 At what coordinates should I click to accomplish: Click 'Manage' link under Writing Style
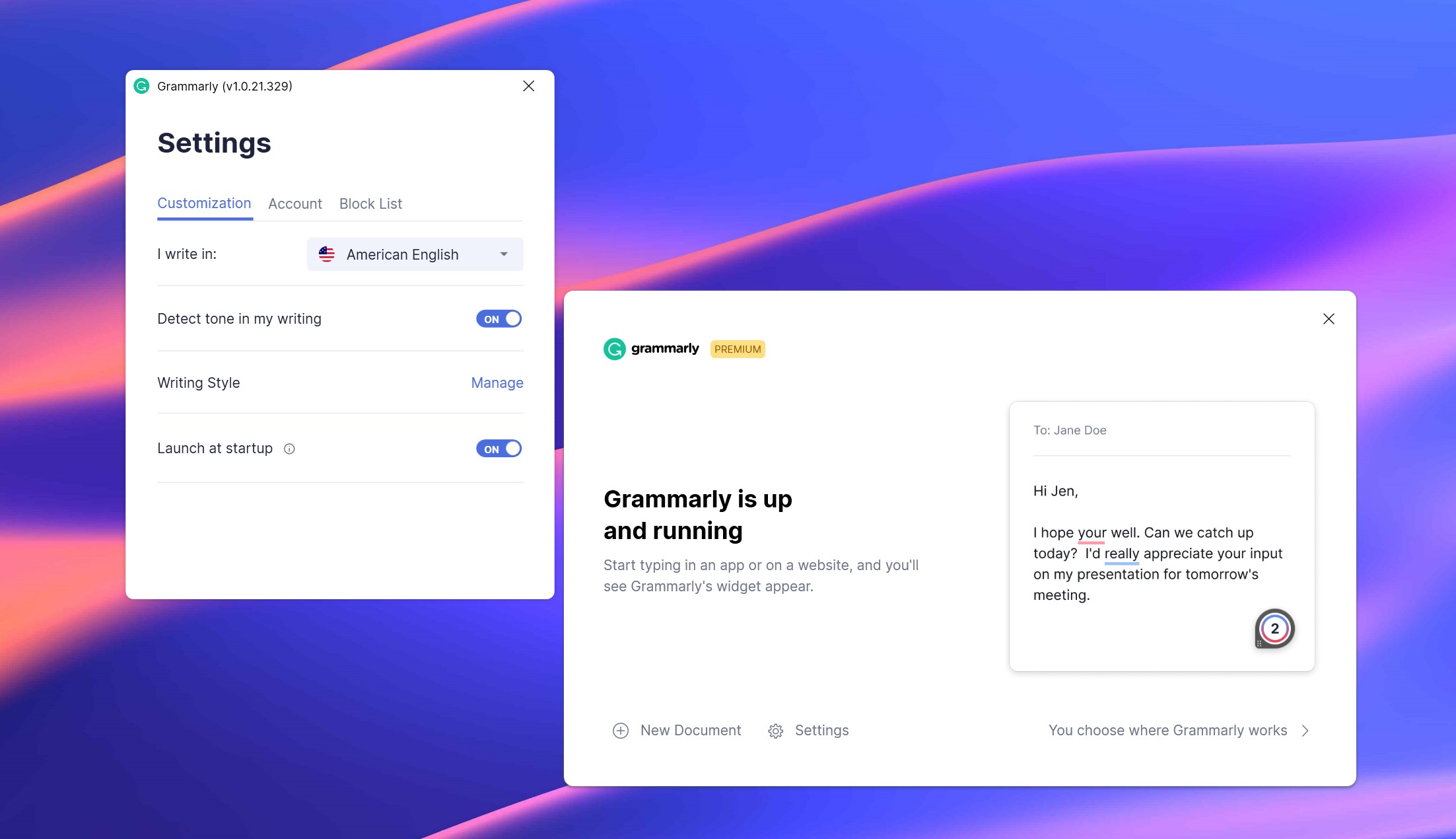coord(497,382)
